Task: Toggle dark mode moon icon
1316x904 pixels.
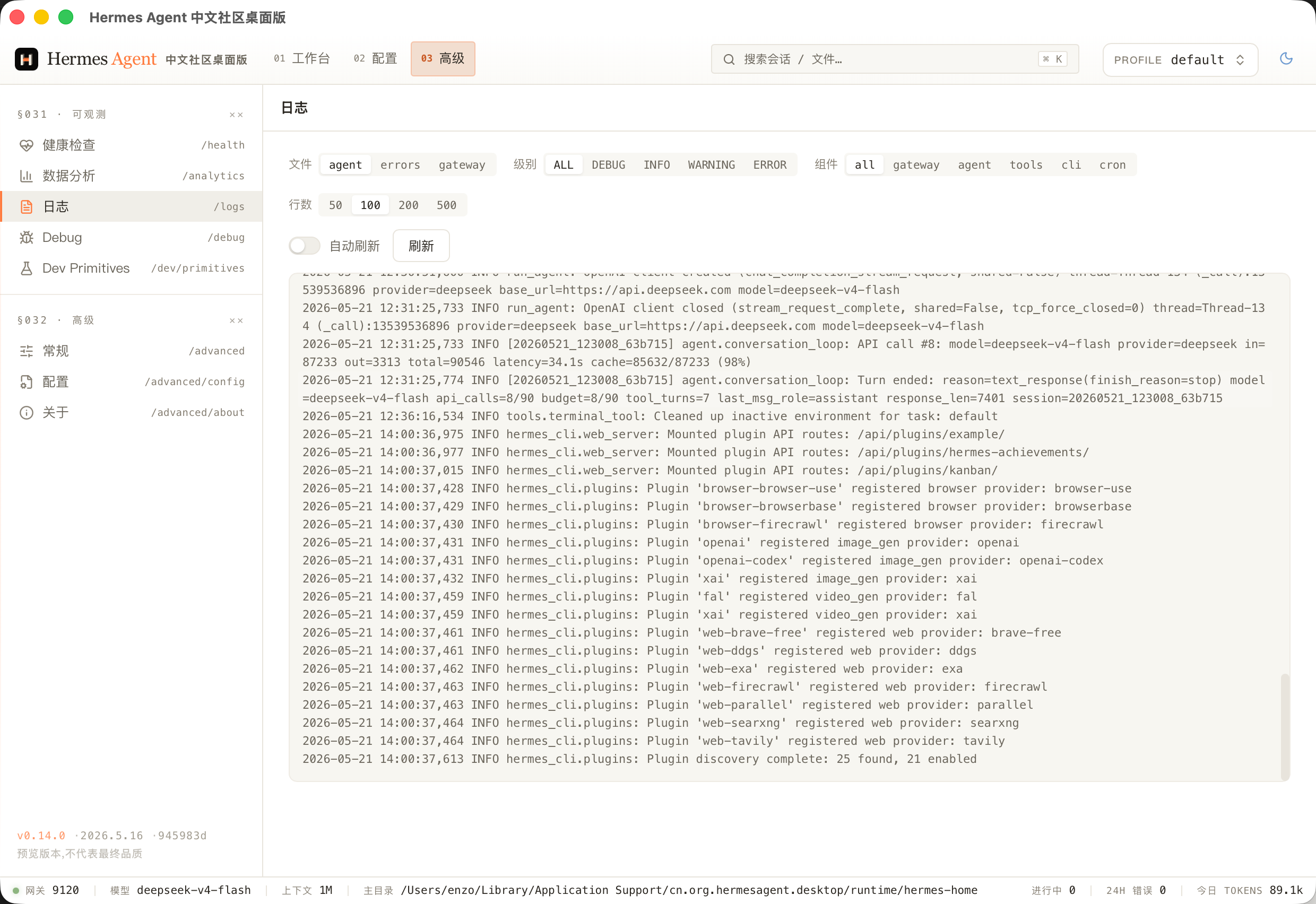Action: pos(1286,59)
